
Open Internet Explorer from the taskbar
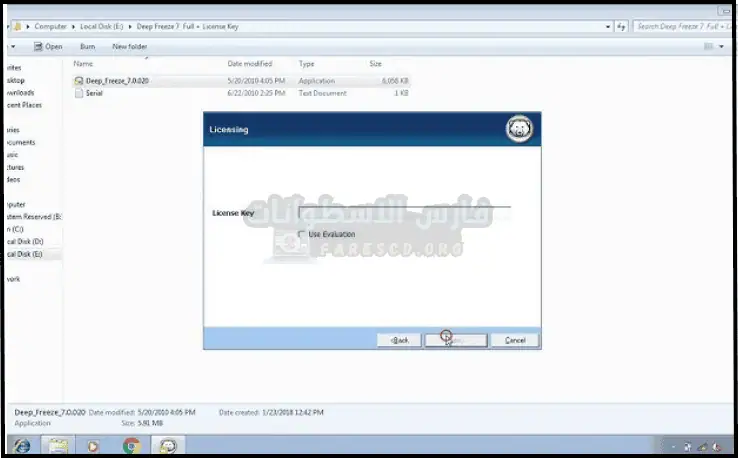(21, 445)
